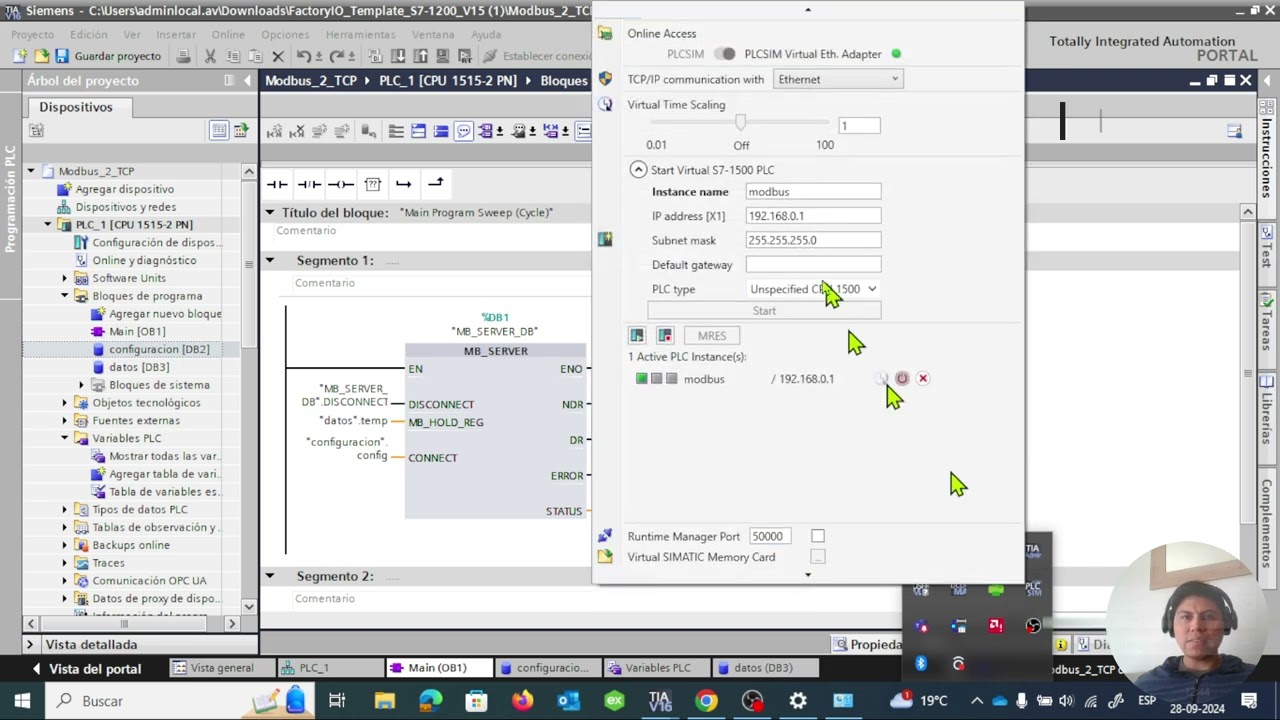Image resolution: width=1280 pixels, height=720 pixels.
Task: Click the New project toolbar icon
Action: [x=22, y=56]
